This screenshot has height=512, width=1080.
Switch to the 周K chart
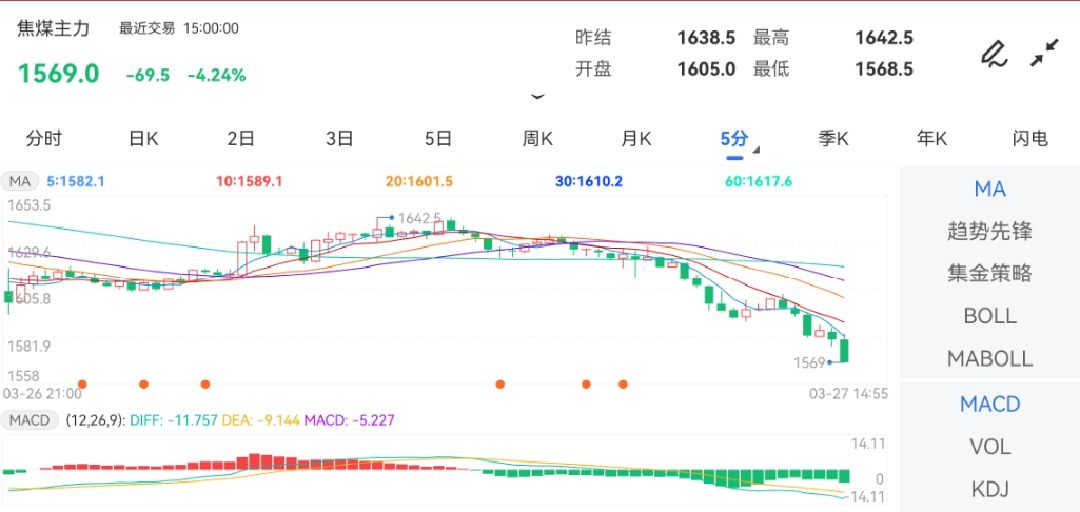[x=537, y=139]
